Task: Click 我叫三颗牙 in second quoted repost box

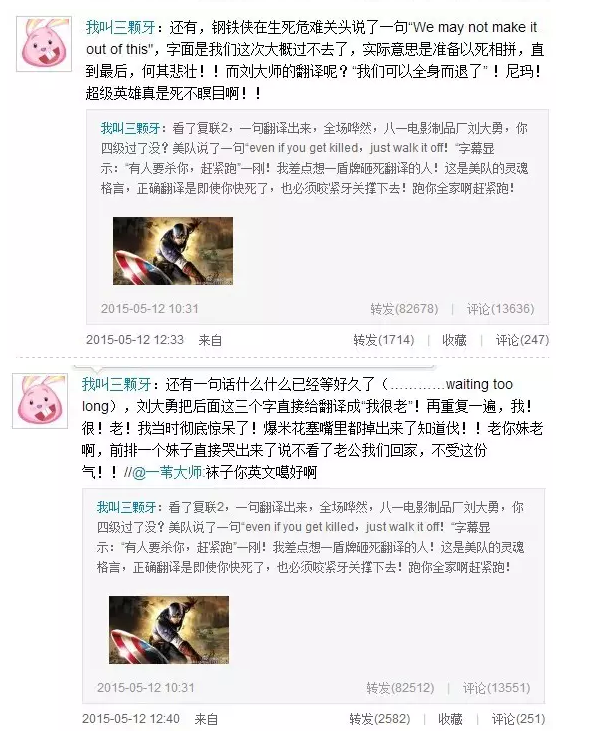Action: coord(127,507)
